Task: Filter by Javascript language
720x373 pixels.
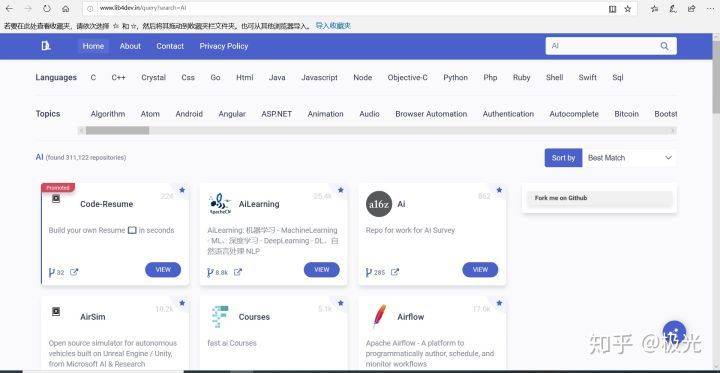Action: (319, 78)
